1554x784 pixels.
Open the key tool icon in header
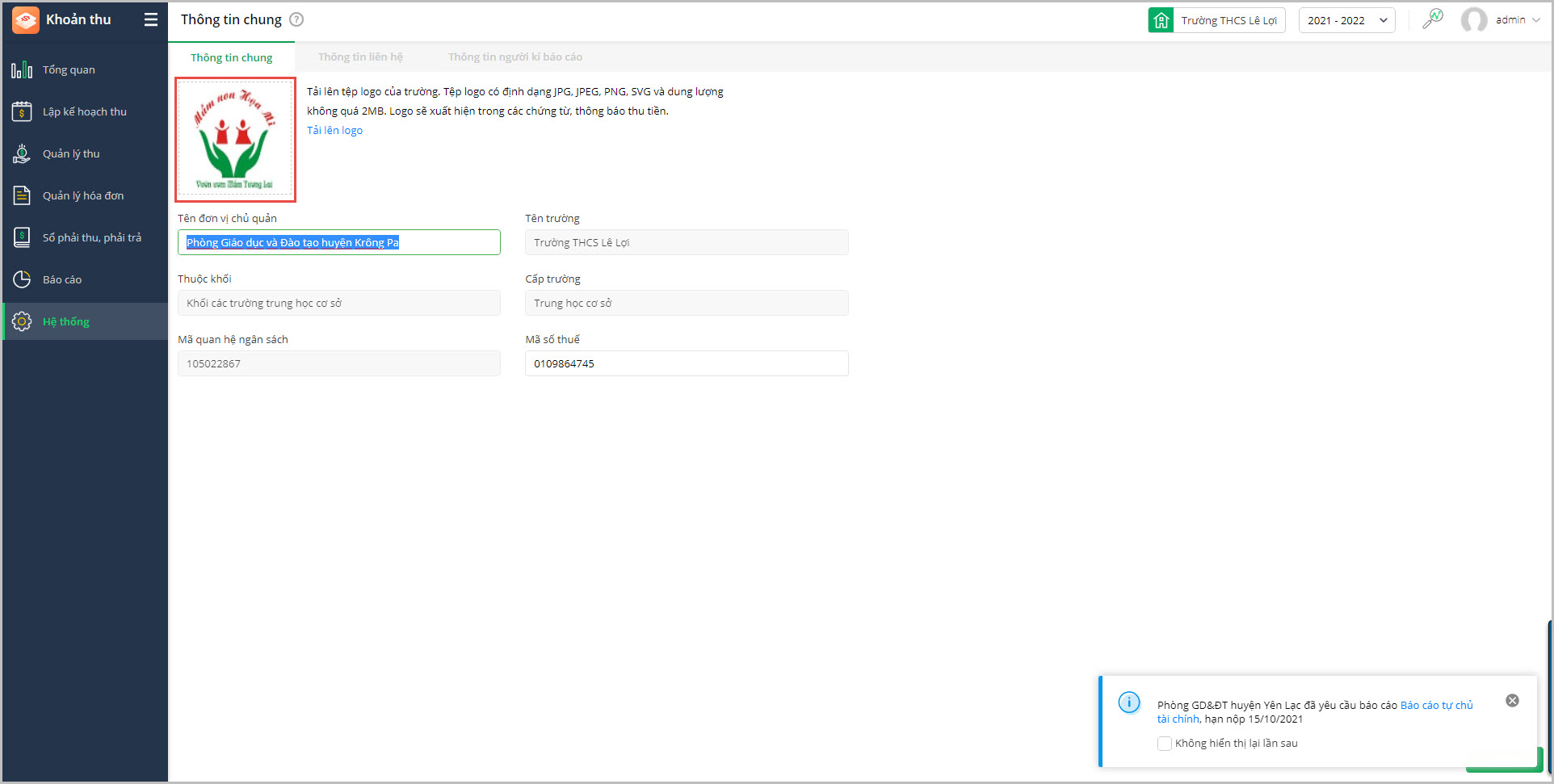click(1433, 19)
